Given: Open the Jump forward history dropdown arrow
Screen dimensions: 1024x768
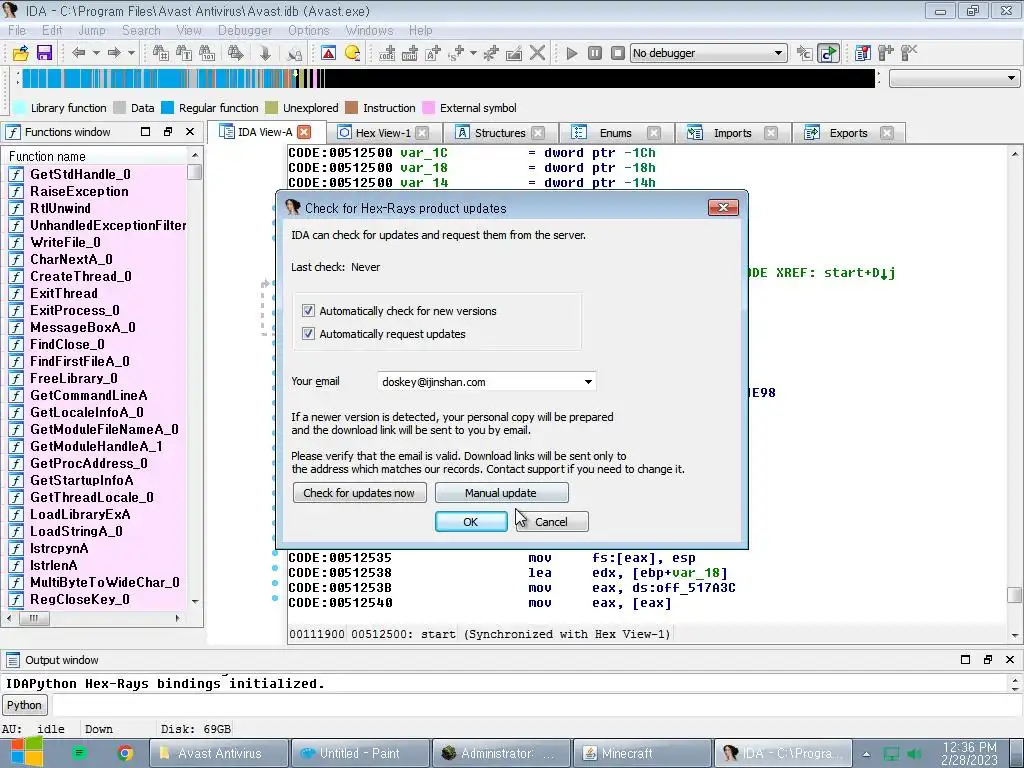Looking at the screenshot, I should coord(131,53).
